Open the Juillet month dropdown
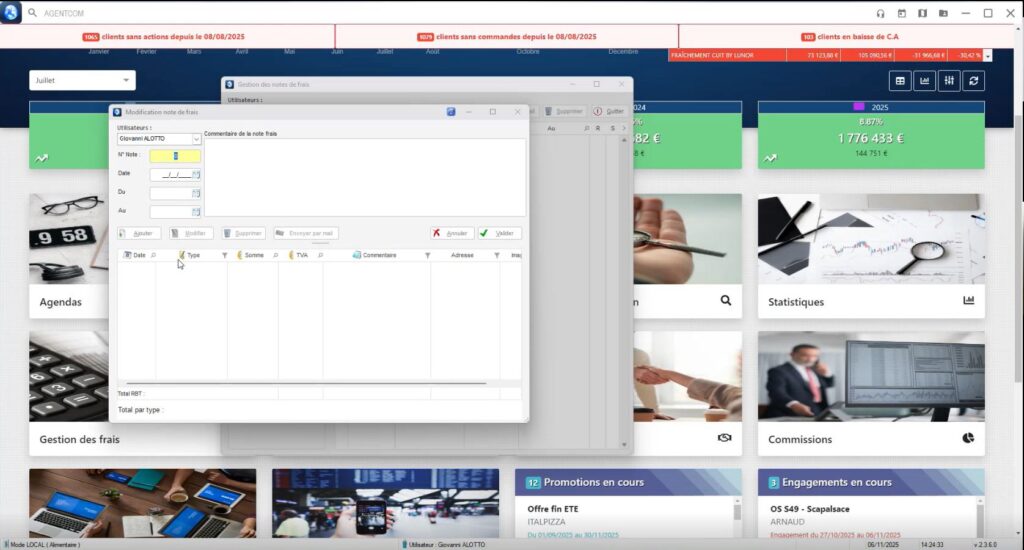The image size is (1024, 550). (x=126, y=80)
